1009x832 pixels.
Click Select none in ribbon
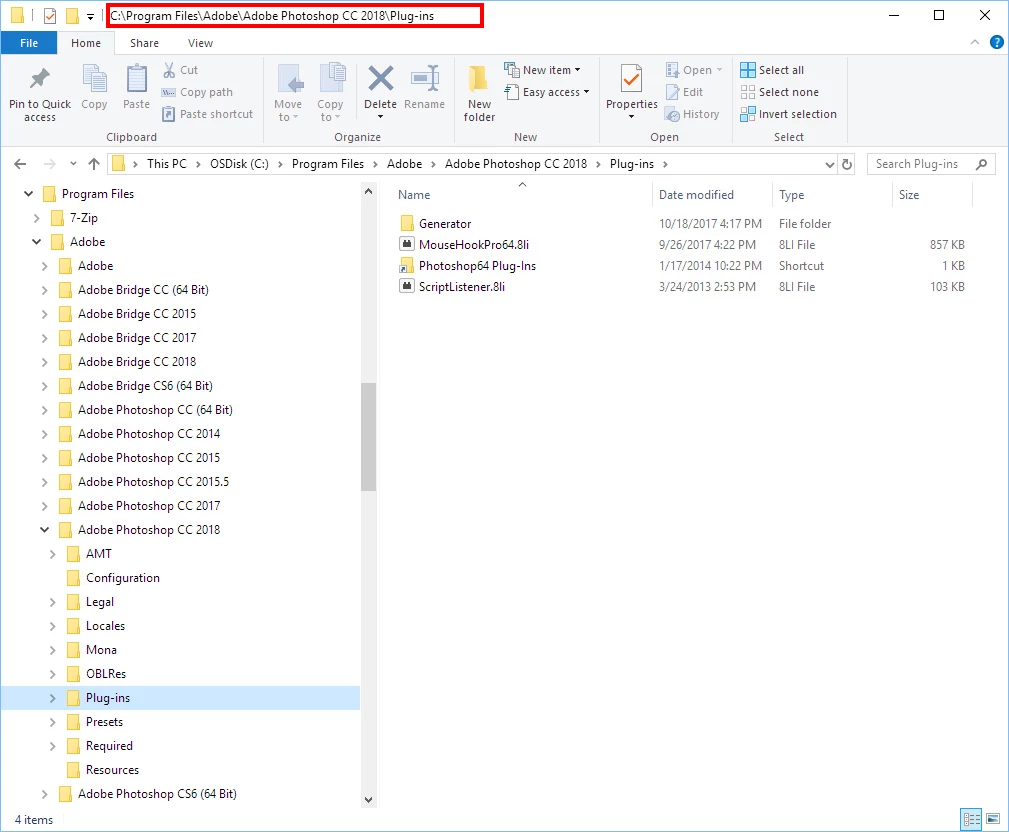click(779, 92)
